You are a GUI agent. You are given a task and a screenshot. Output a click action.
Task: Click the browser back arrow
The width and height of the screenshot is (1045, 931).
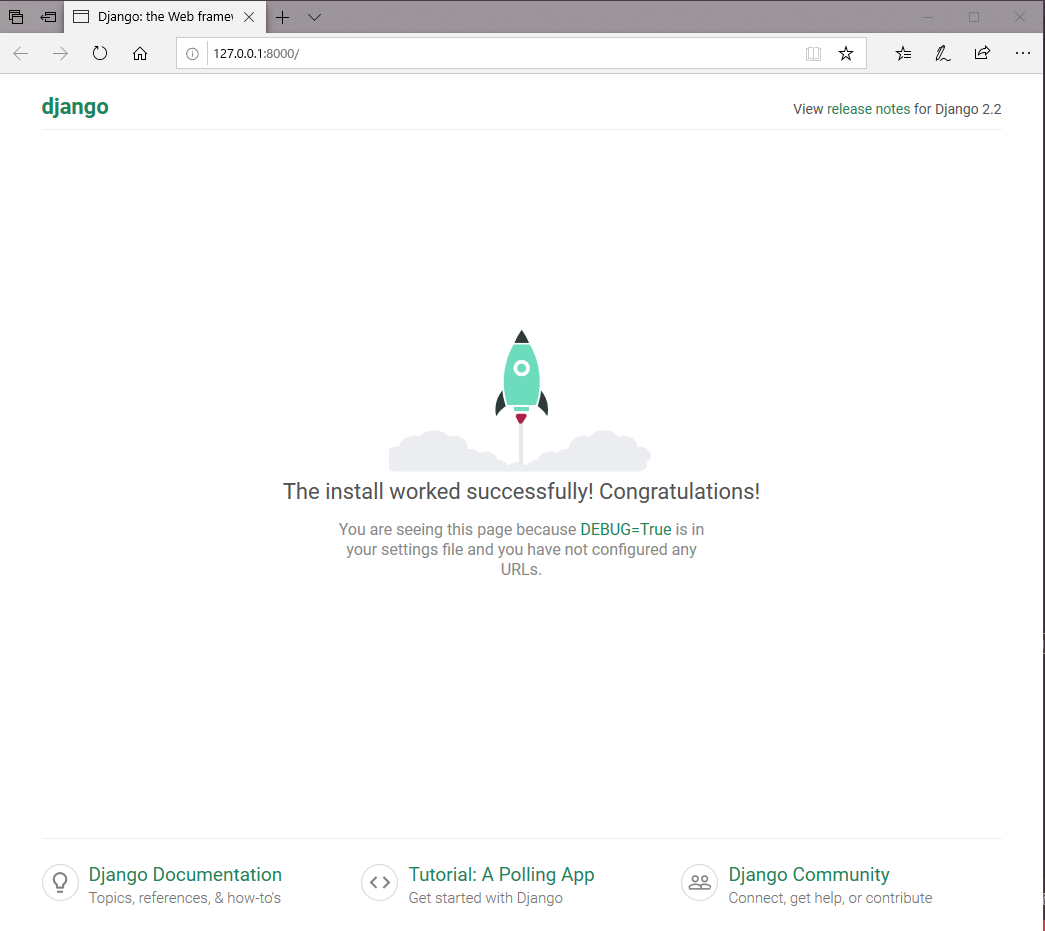pyautogui.click(x=21, y=53)
